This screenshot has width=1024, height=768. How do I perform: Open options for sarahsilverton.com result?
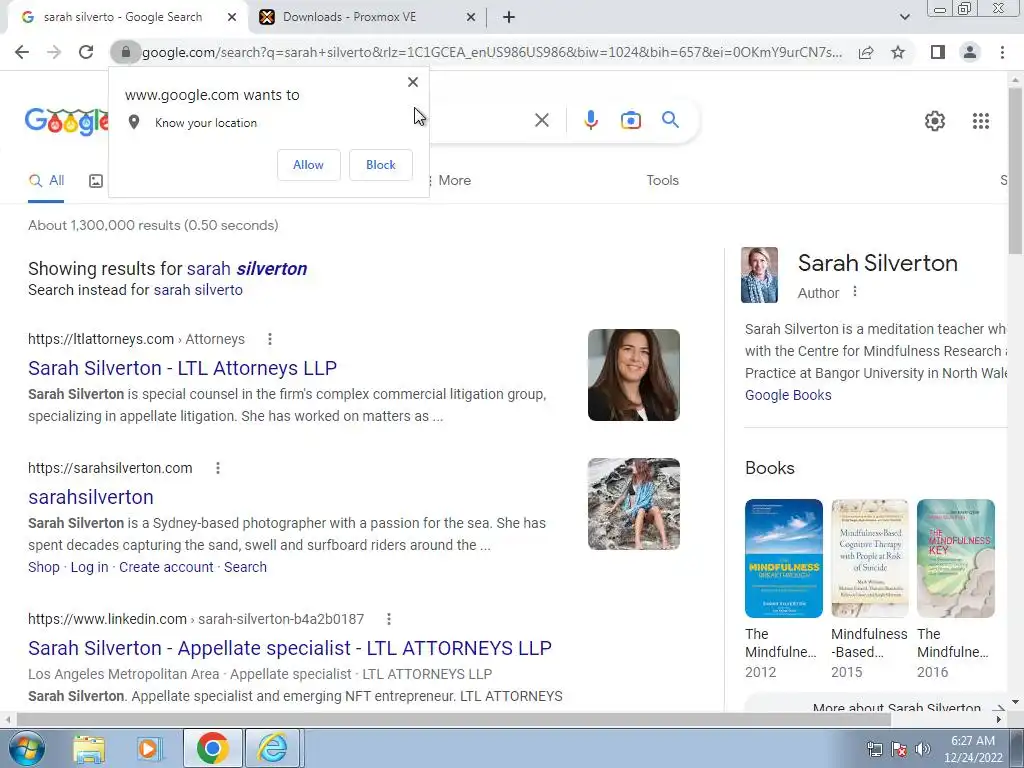(x=217, y=468)
